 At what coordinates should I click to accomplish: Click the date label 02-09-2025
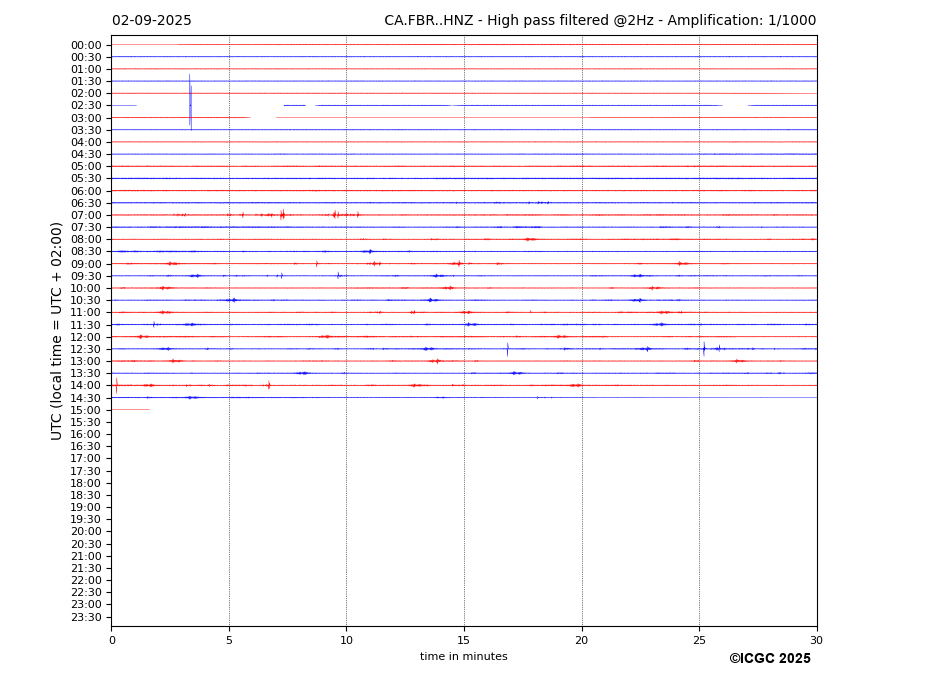point(152,21)
